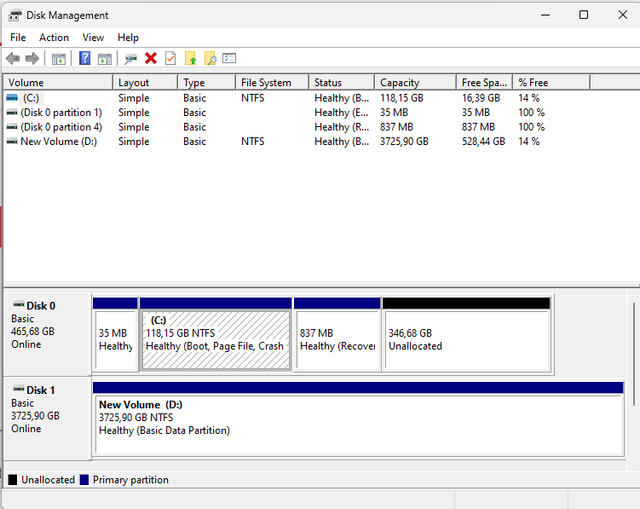This screenshot has height=509, width=640.
Task: Sort by the Capacity column header
Action: tap(416, 82)
